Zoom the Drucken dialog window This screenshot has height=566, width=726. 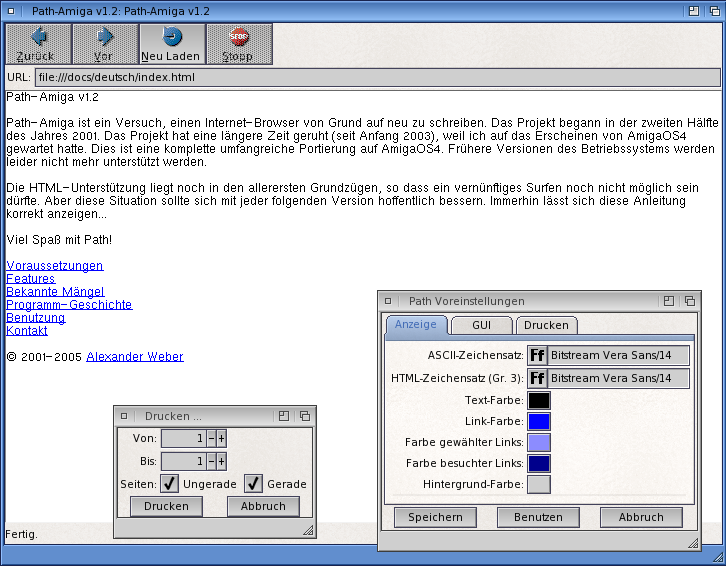pyautogui.click(x=284, y=416)
